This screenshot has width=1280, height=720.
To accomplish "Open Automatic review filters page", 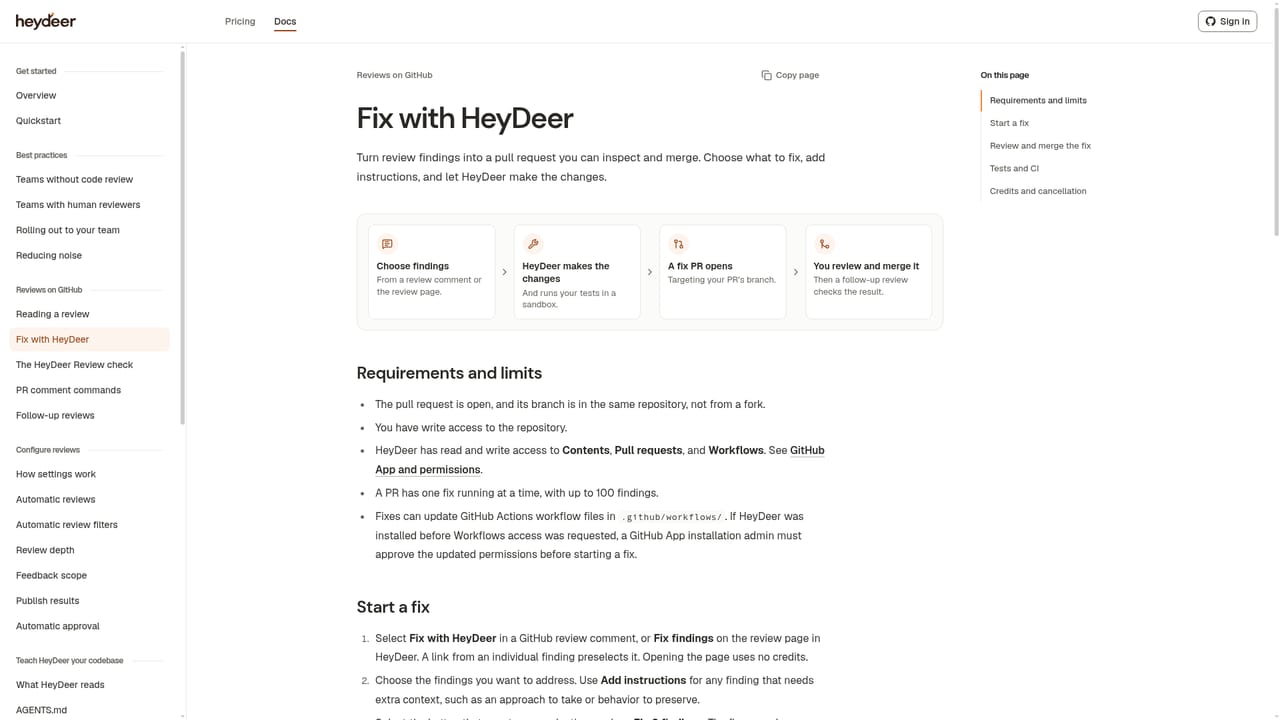I will coord(89,525).
